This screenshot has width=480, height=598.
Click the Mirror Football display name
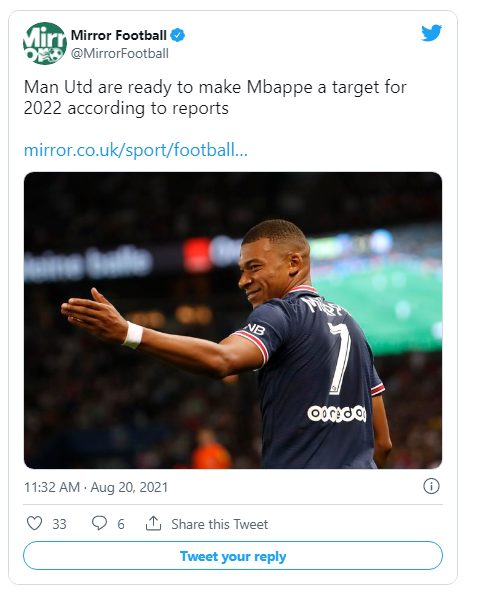(x=119, y=35)
